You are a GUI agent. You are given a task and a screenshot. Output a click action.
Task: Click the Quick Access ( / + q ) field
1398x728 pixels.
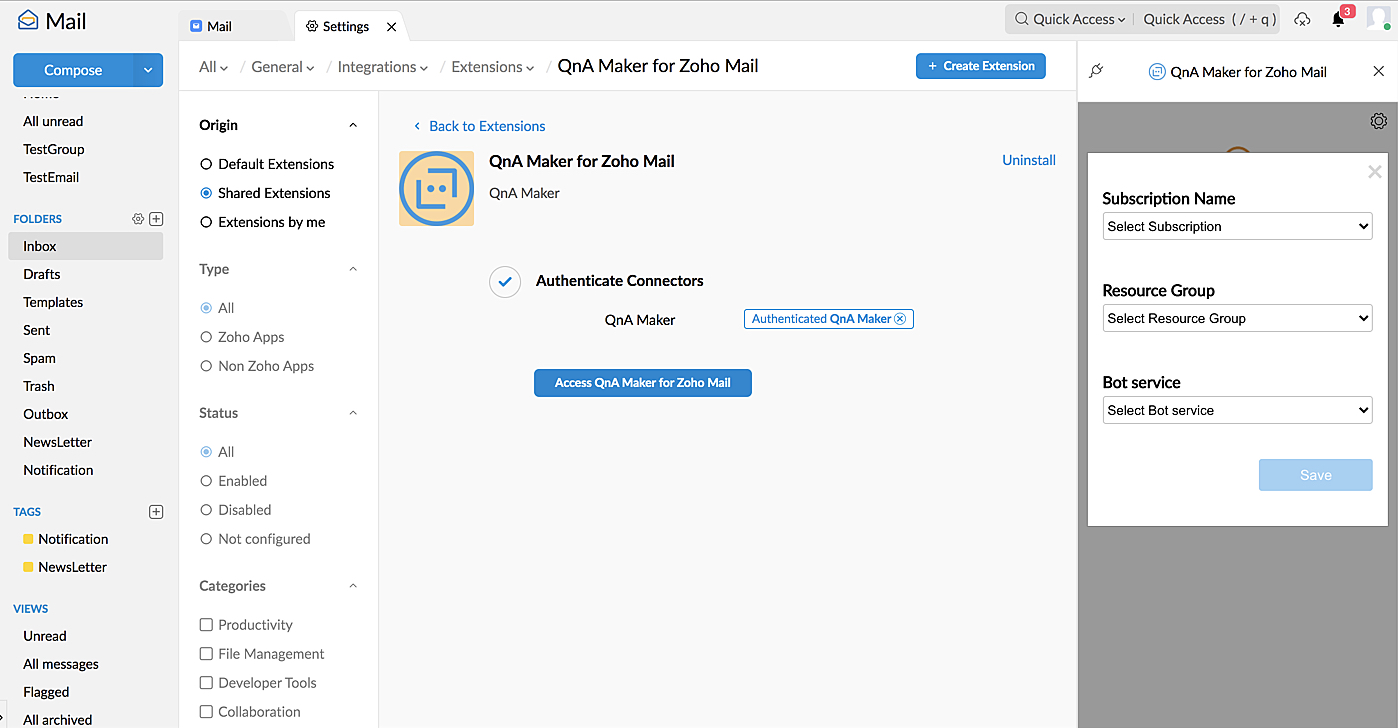pos(1210,19)
